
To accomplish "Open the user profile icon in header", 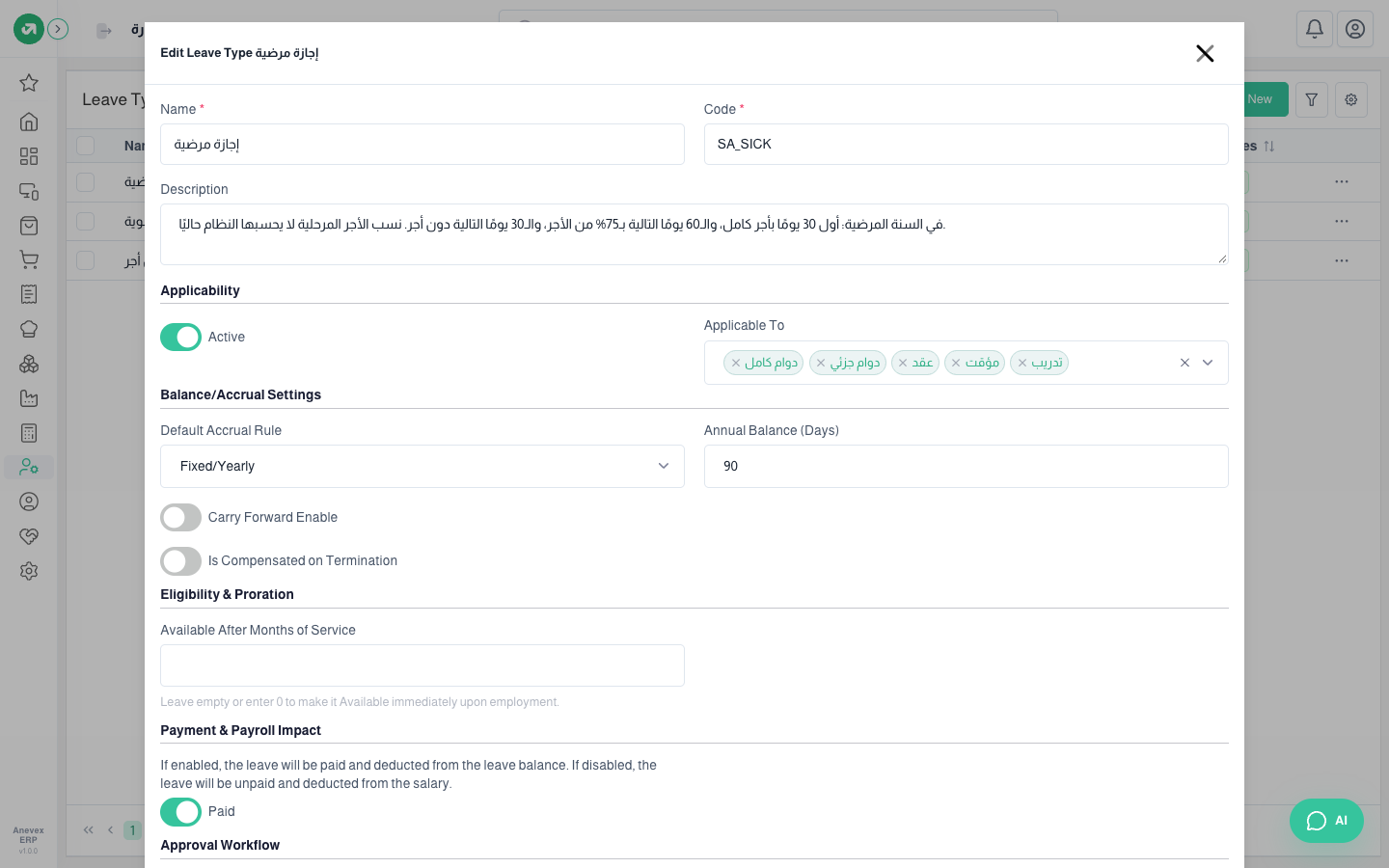I will click(1355, 29).
